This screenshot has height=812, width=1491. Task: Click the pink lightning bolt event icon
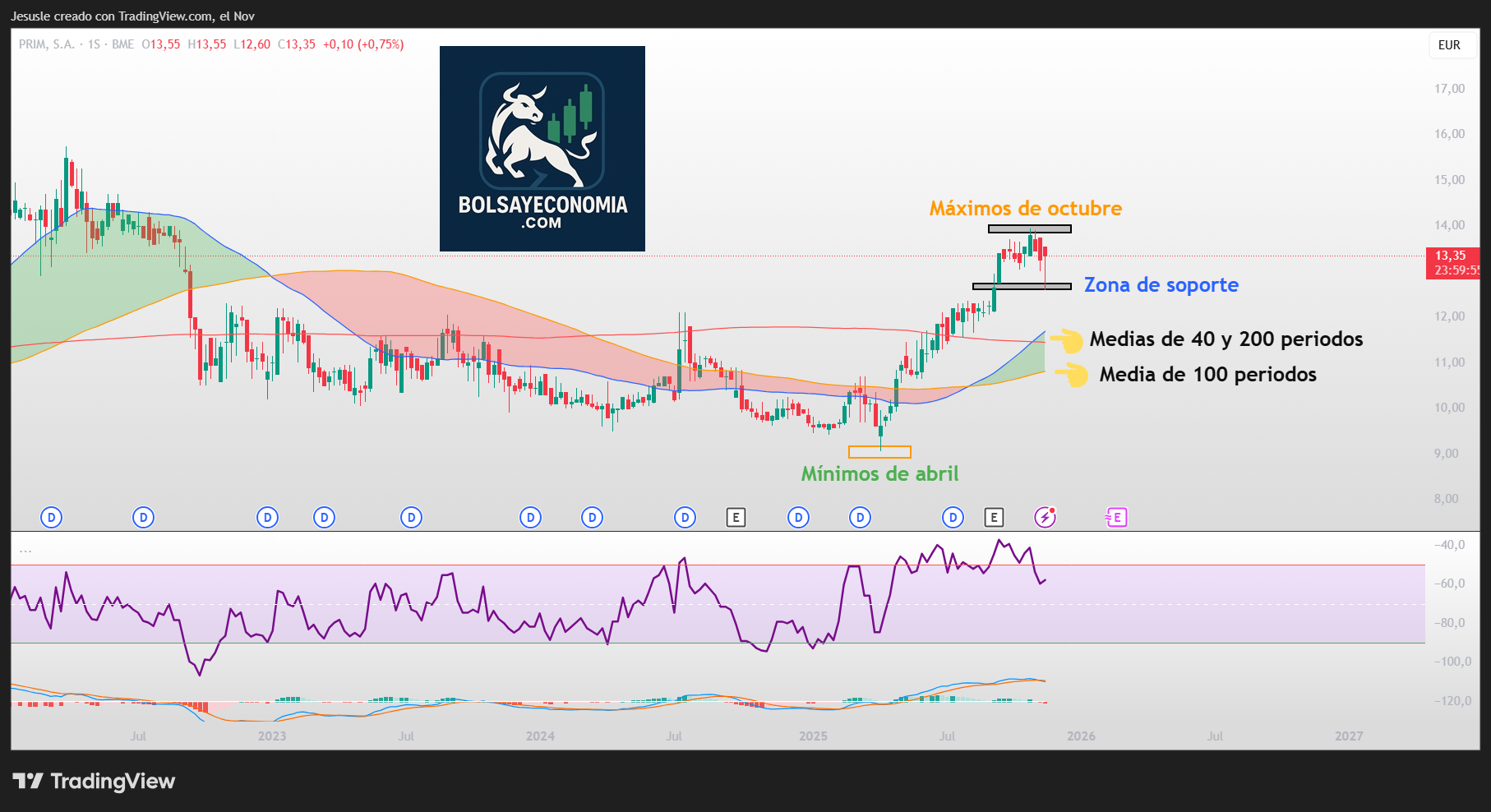tap(1045, 517)
